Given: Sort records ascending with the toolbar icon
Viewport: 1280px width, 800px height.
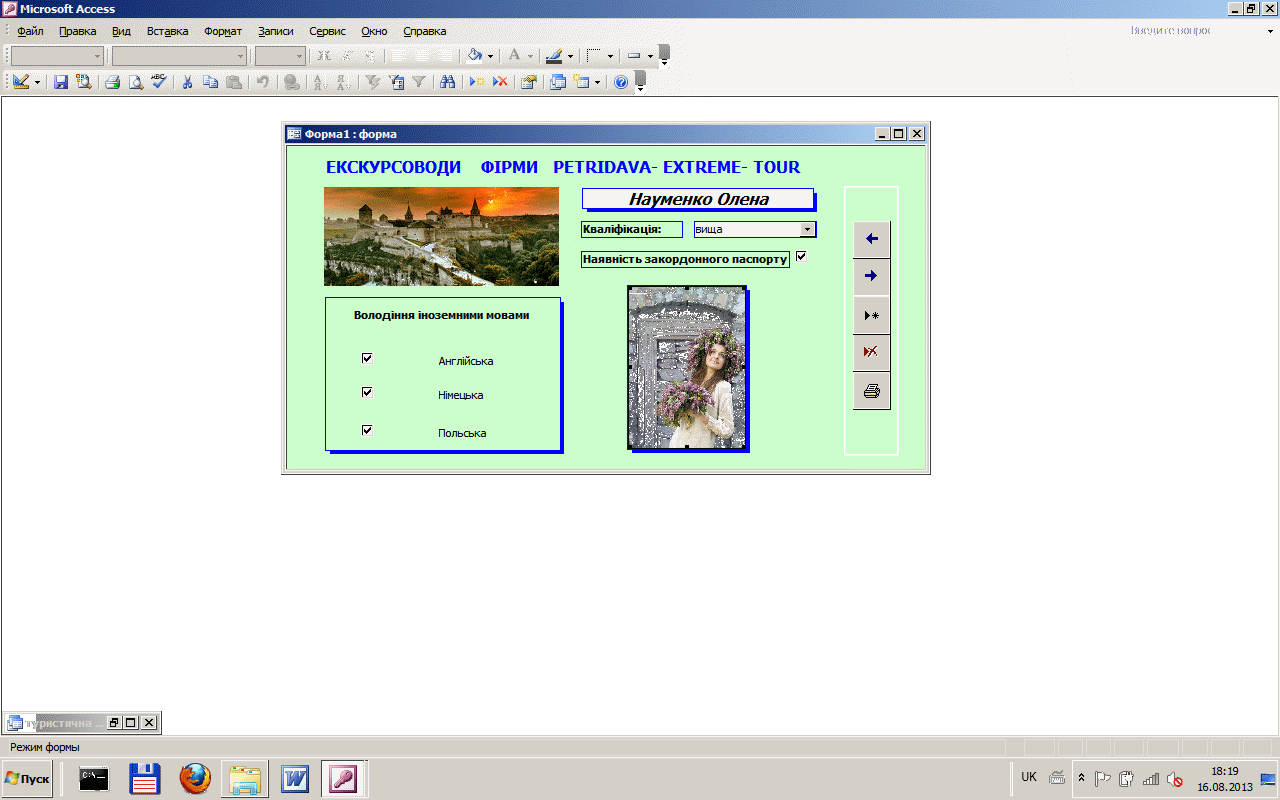Looking at the screenshot, I should click(x=321, y=83).
